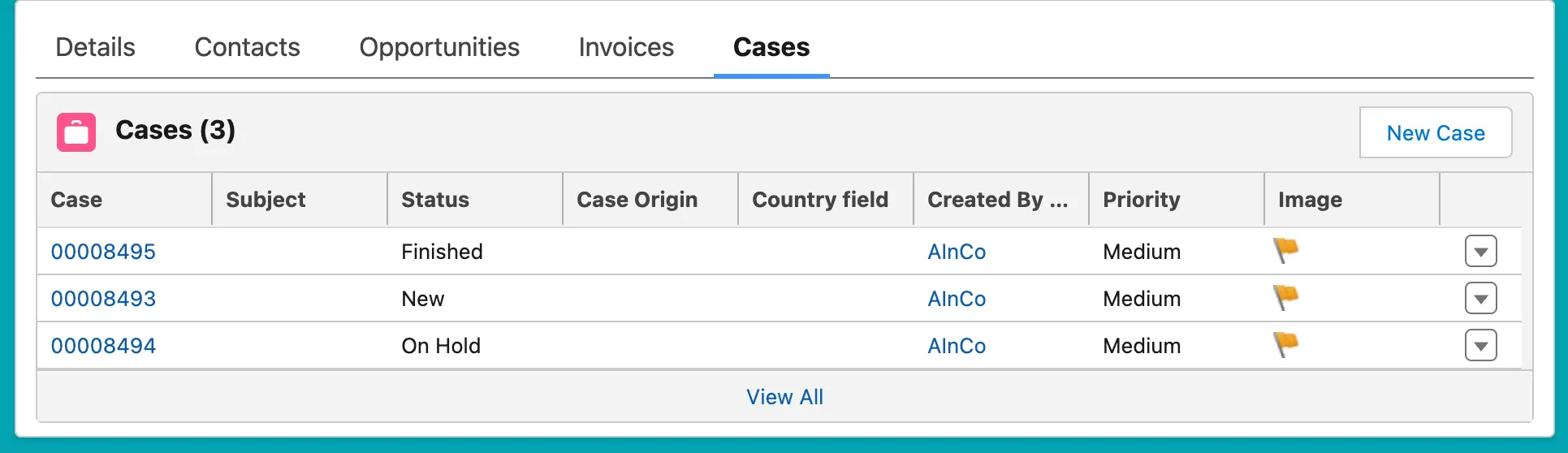
Task: Click the Cases (3) header title
Action: tap(175, 130)
